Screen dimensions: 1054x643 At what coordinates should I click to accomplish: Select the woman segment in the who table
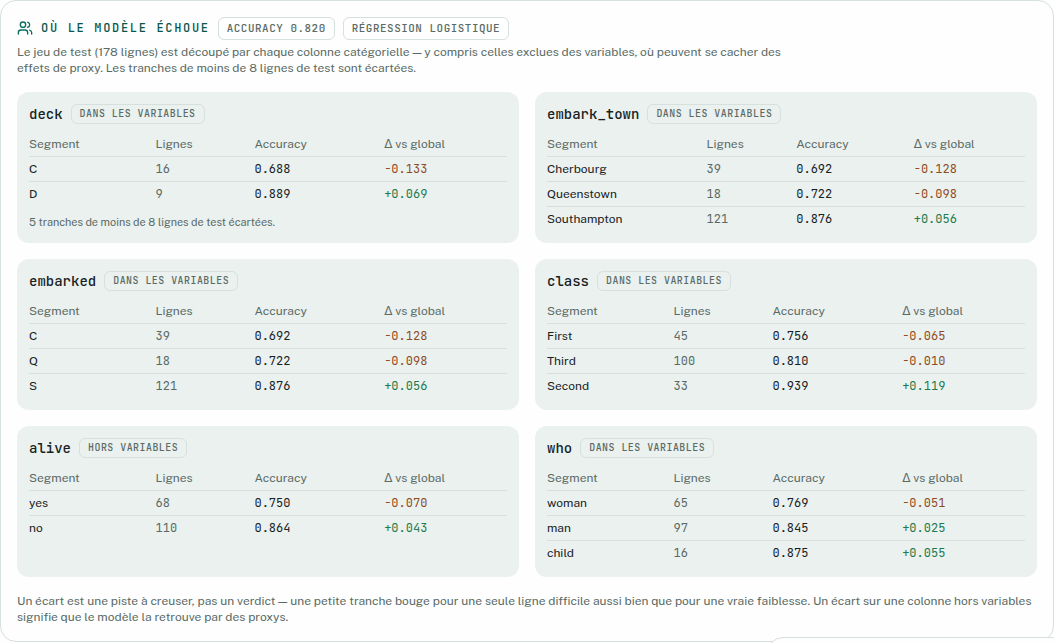pyautogui.click(x=567, y=503)
